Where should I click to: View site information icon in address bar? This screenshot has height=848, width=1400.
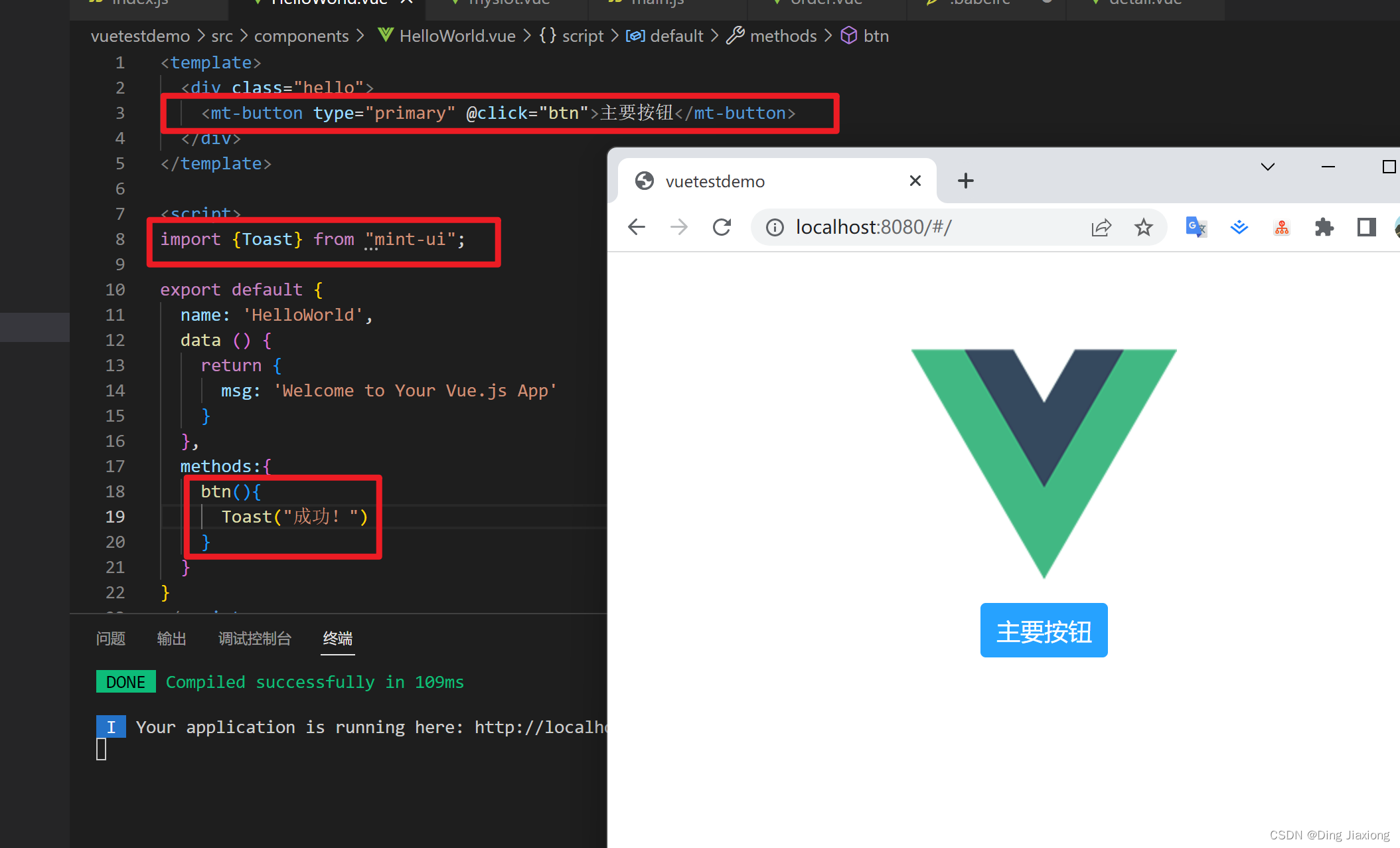(x=774, y=228)
